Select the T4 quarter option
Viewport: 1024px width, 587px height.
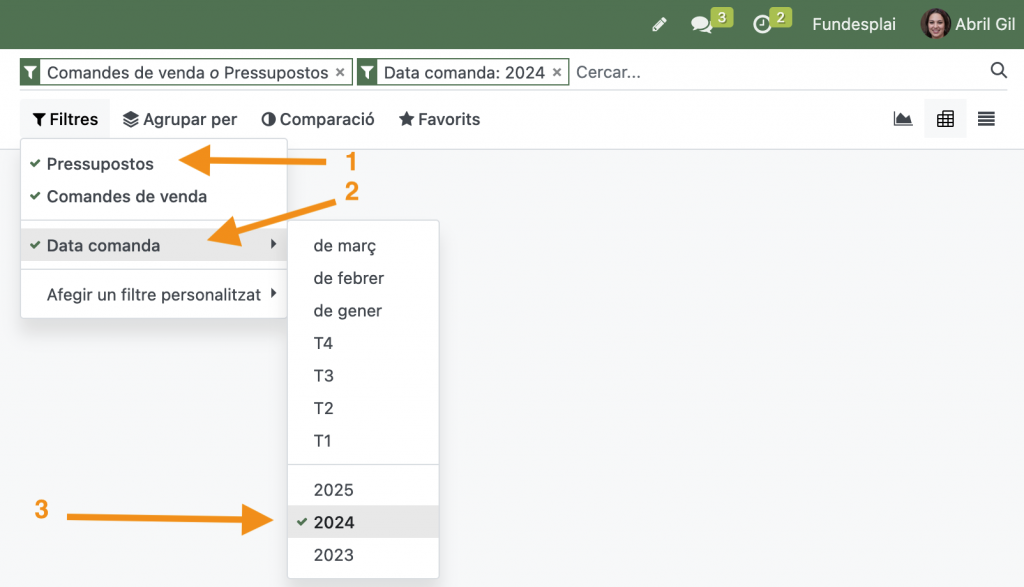[323, 343]
